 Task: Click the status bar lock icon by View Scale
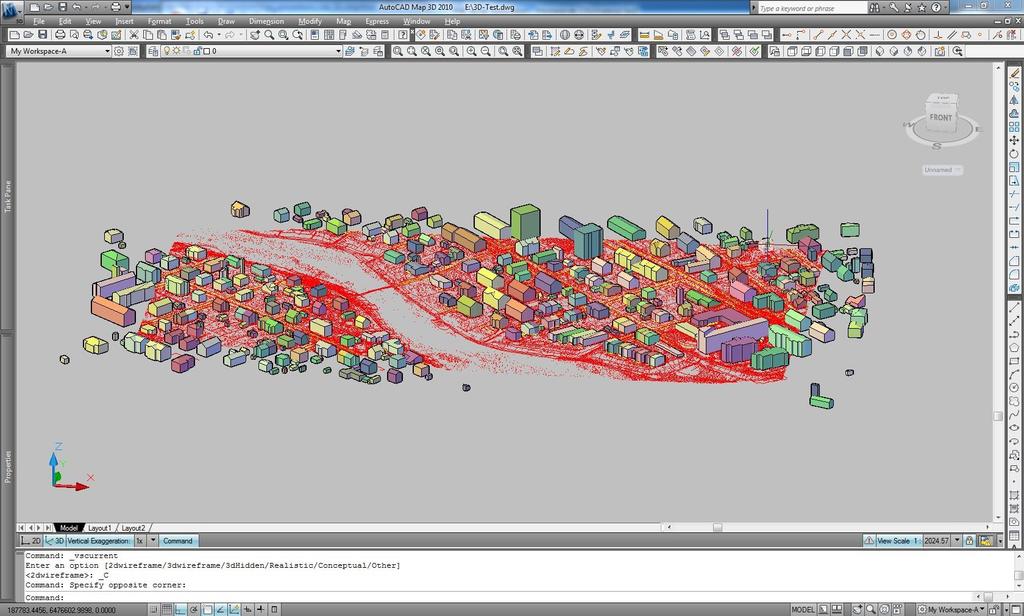coord(970,541)
